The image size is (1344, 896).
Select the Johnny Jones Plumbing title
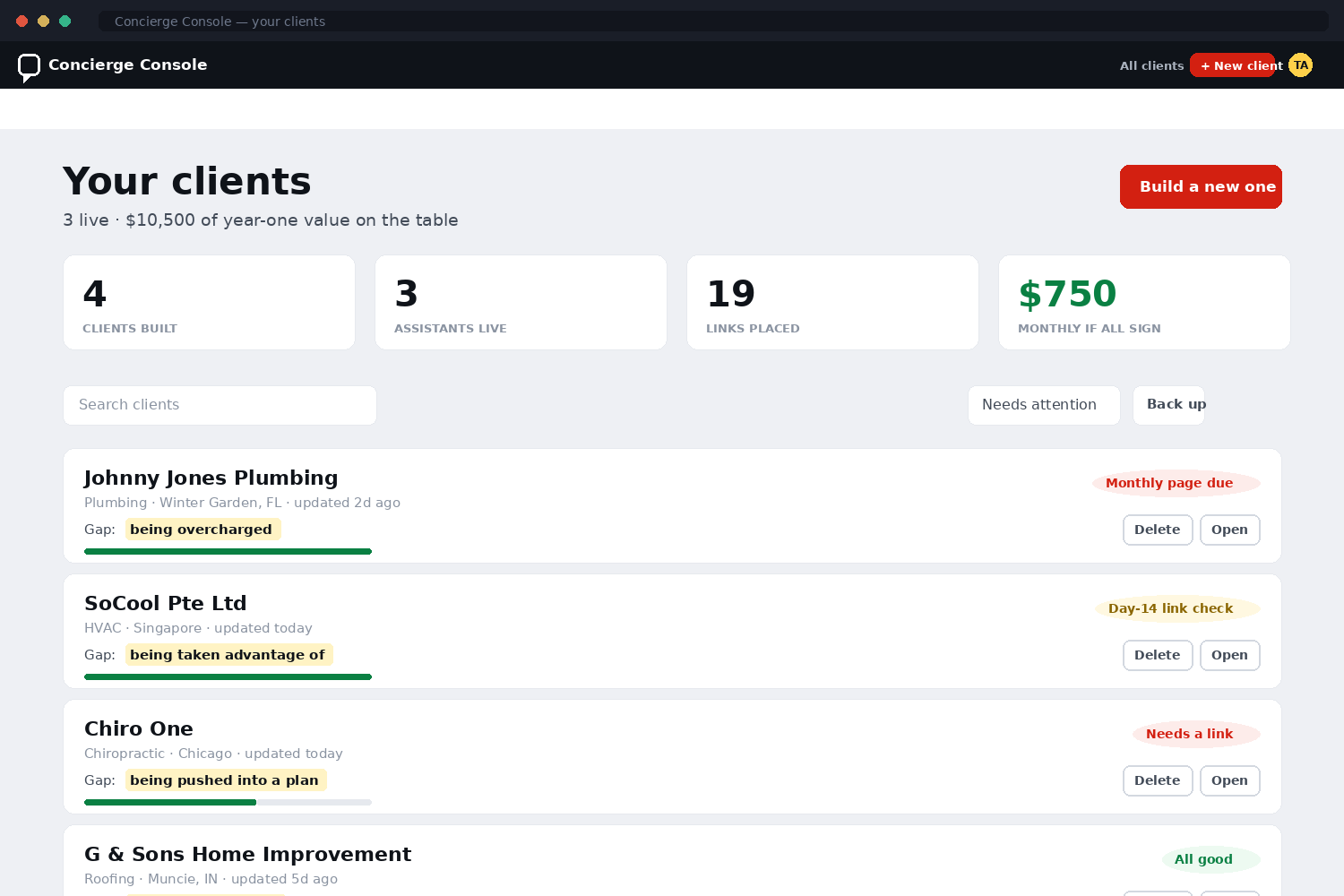211,478
